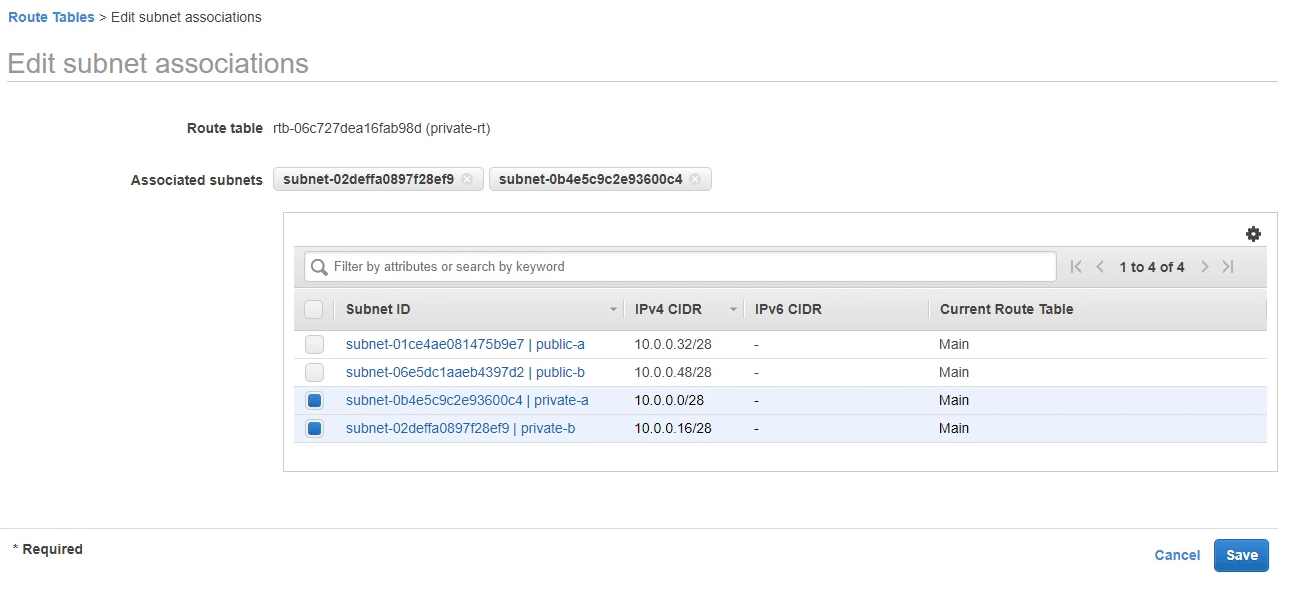The image size is (1295, 600).
Task: Uncheck the private-b subnet checkbox
Action: click(x=314, y=429)
